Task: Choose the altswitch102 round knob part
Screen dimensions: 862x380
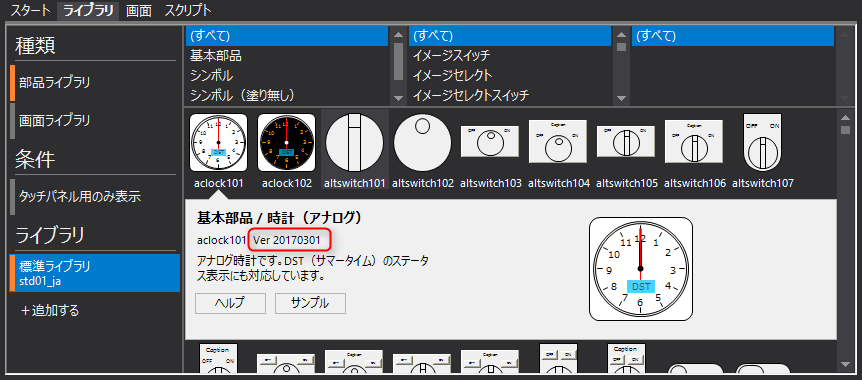Action: point(422,142)
